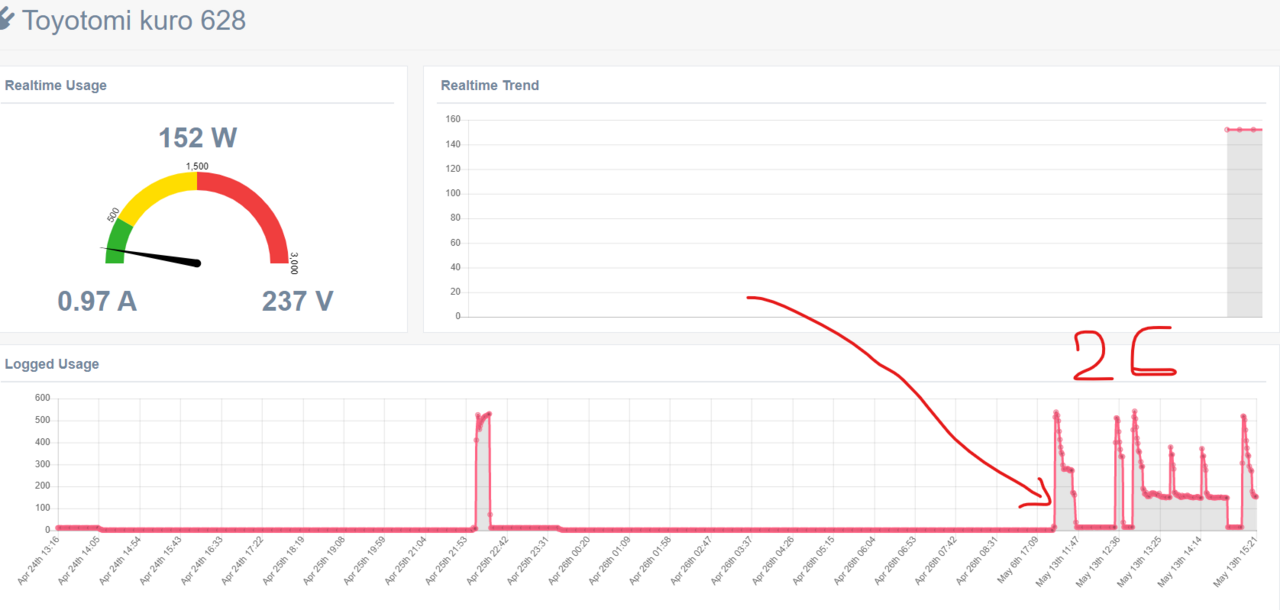The height and width of the screenshot is (610, 1280).
Task: Click the plug icon beside Toyotomi kuro 628
Action: tap(5, 19)
